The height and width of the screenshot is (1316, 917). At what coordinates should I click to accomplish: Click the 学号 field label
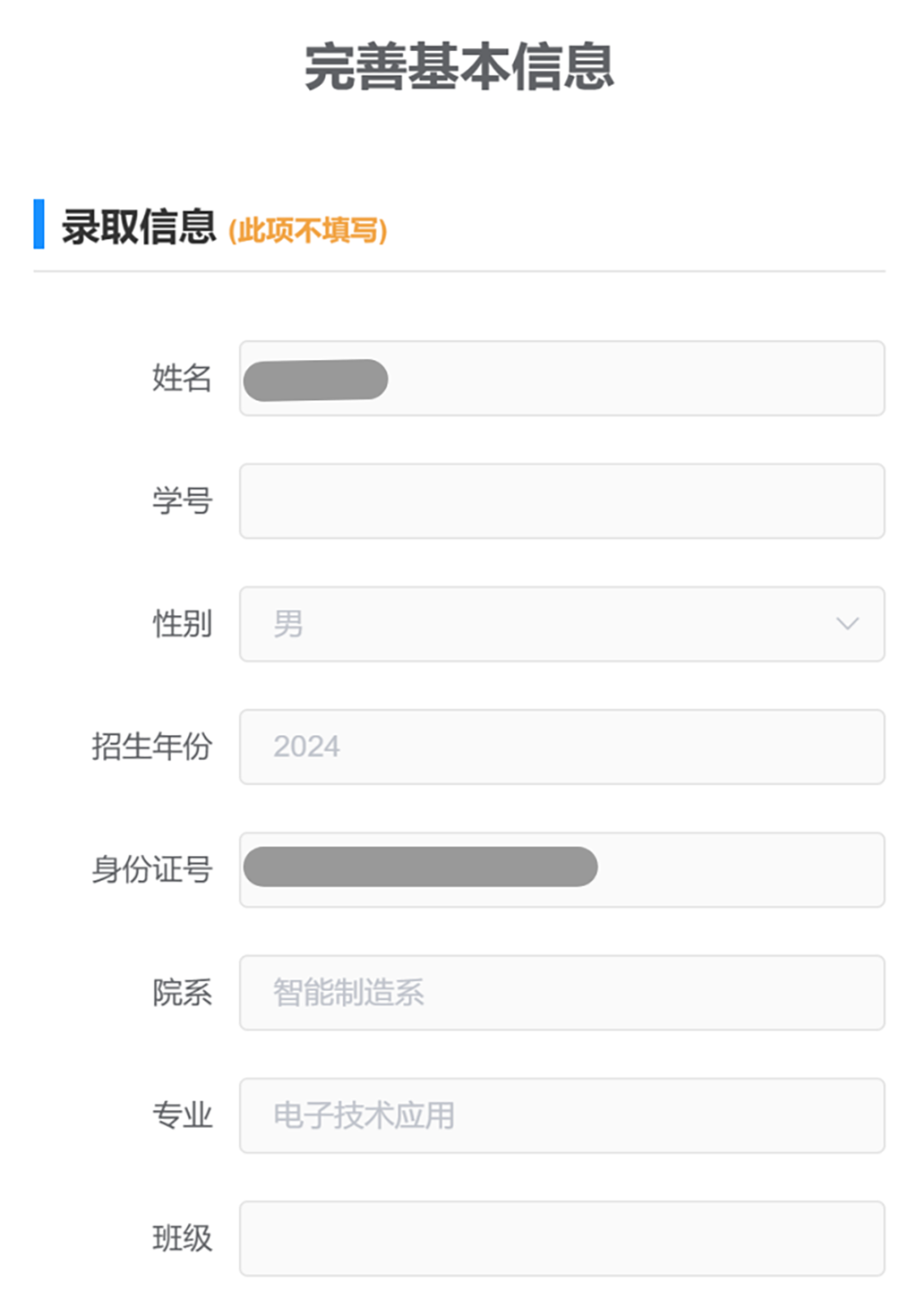[x=182, y=501]
